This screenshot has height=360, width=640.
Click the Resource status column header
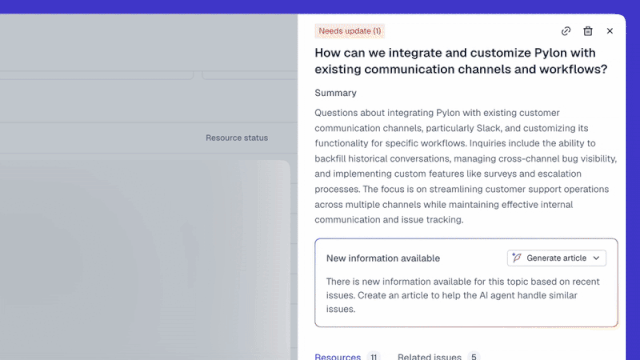(237, 138)
